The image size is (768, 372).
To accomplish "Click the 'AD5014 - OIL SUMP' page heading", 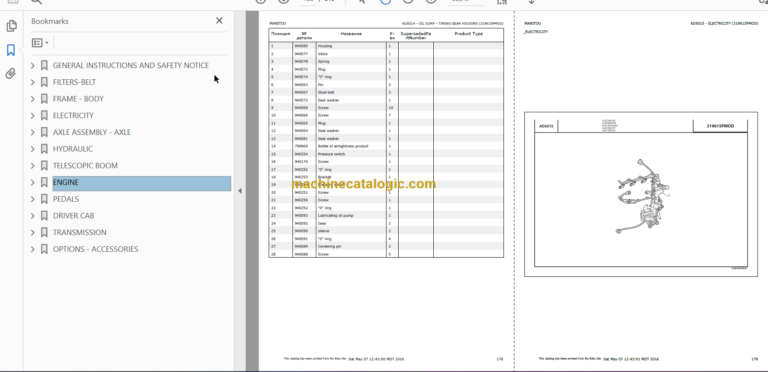I will [x=453, y=23].
